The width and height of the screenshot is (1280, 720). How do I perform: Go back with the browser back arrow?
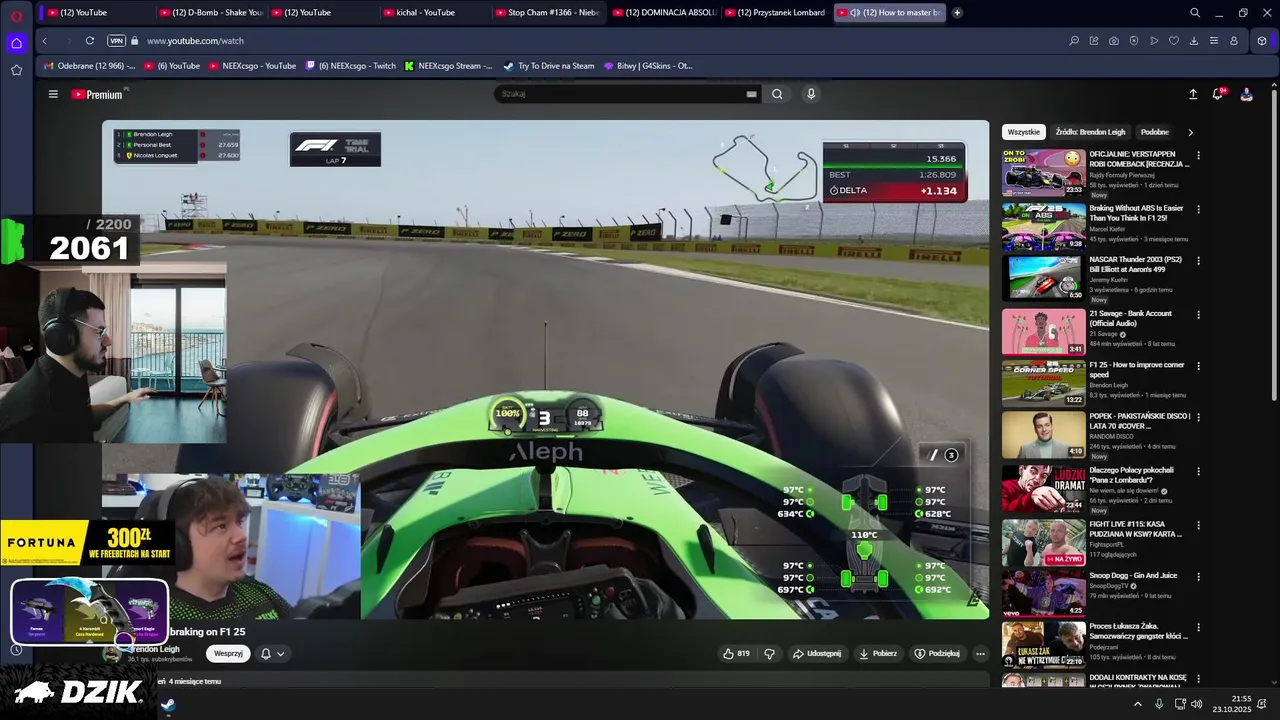tap(44, 41)
